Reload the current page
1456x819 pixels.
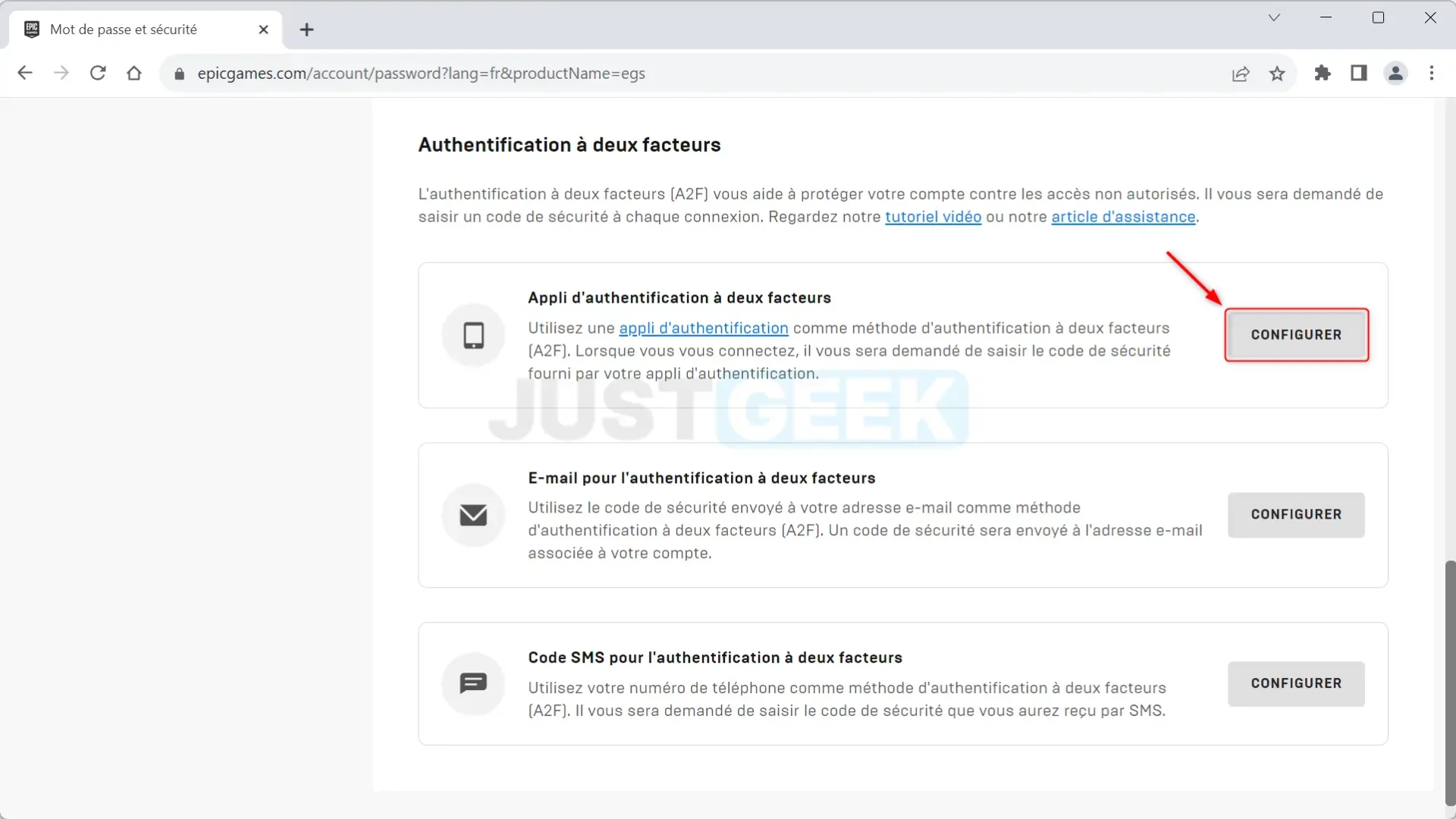(x=98, y=73)
